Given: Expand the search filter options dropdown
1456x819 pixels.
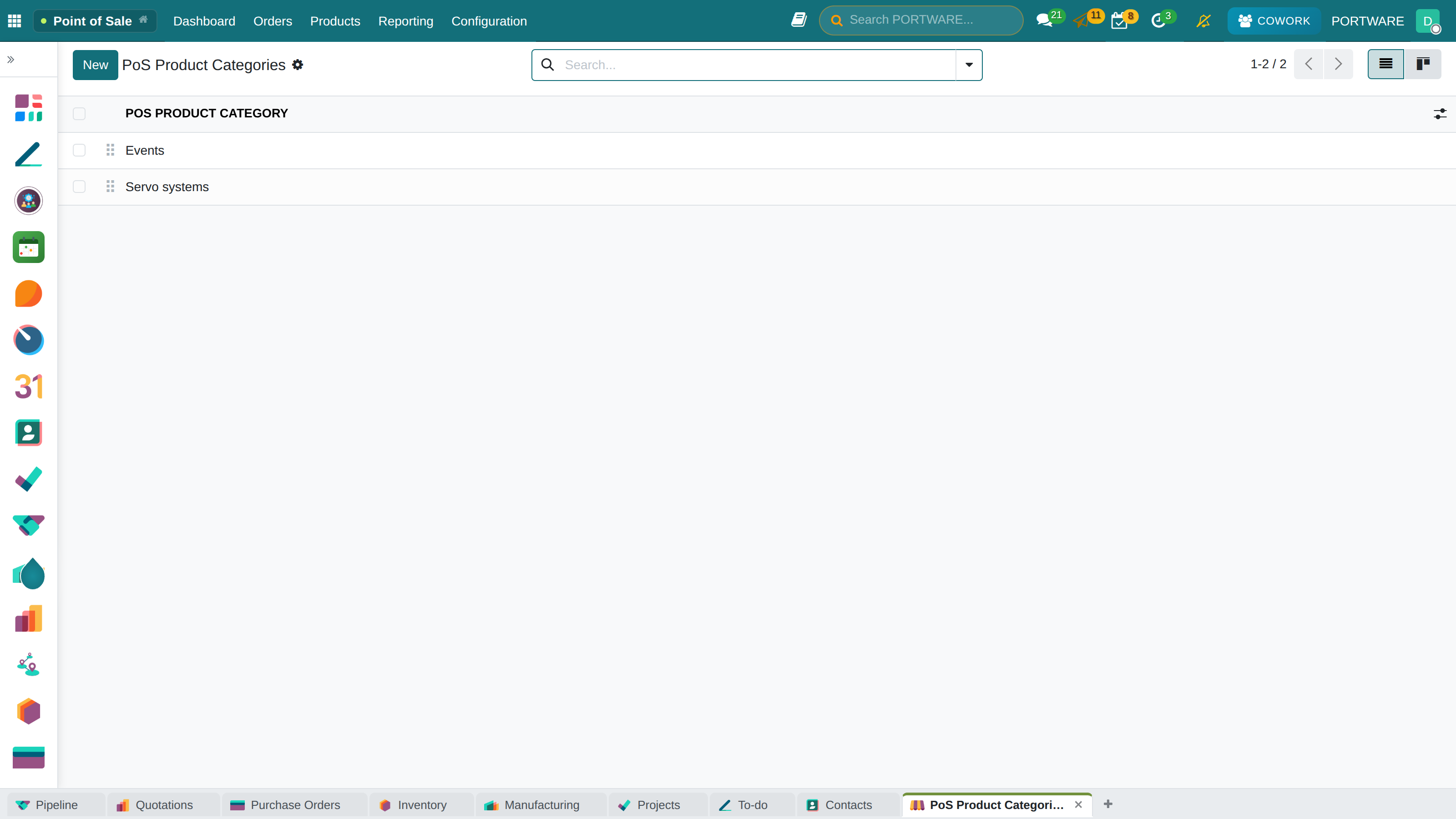Looking at the screenshot, I should tap(969, 65).
